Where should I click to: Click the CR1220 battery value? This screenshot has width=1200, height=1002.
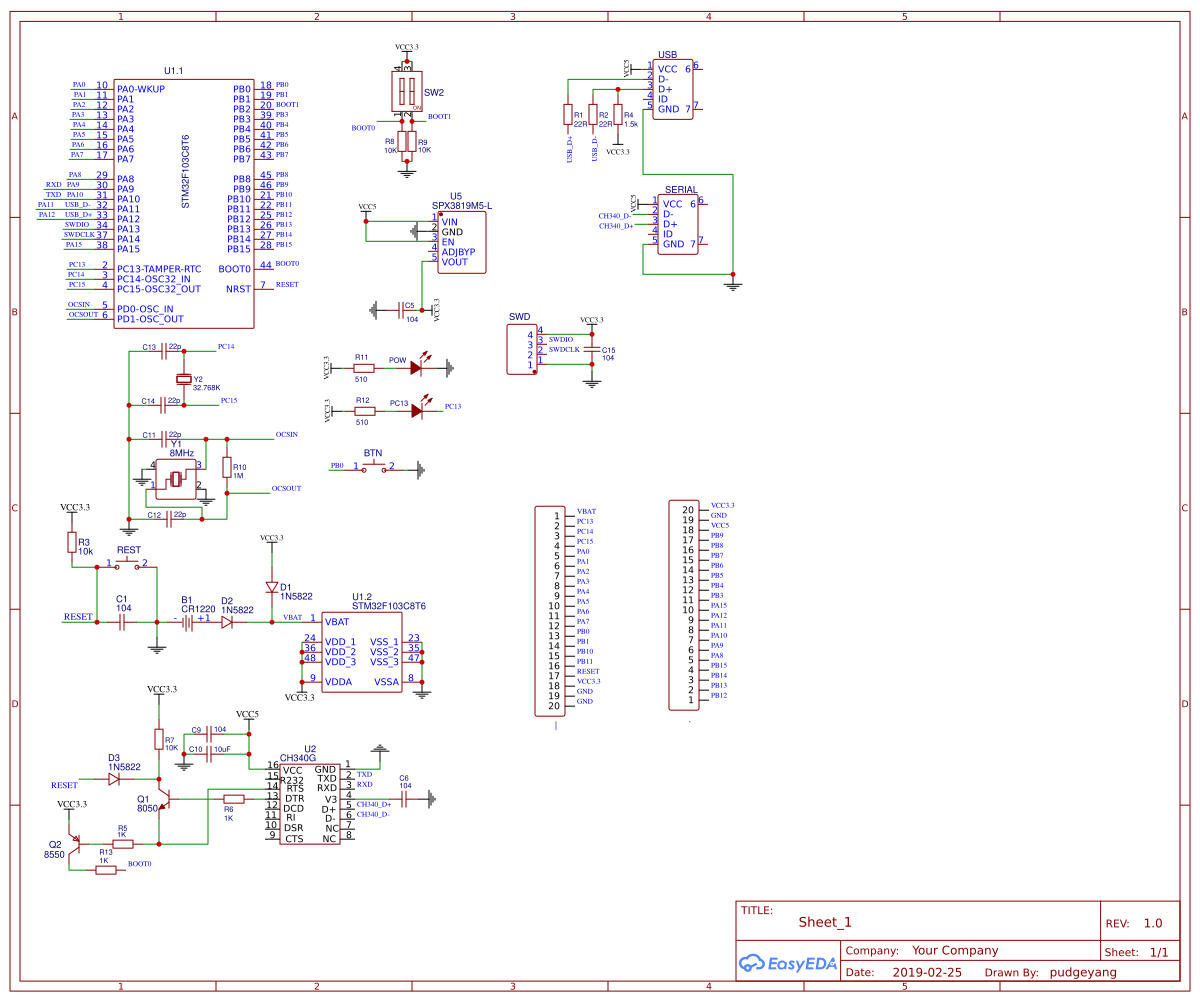click(198, 609)
